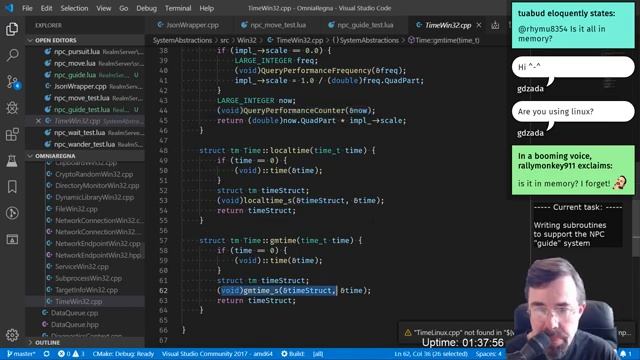This screenshot has height=360, width=640.
Task: Open the Test beaker view
Action: pyautogui.click(x=12, y=160)
